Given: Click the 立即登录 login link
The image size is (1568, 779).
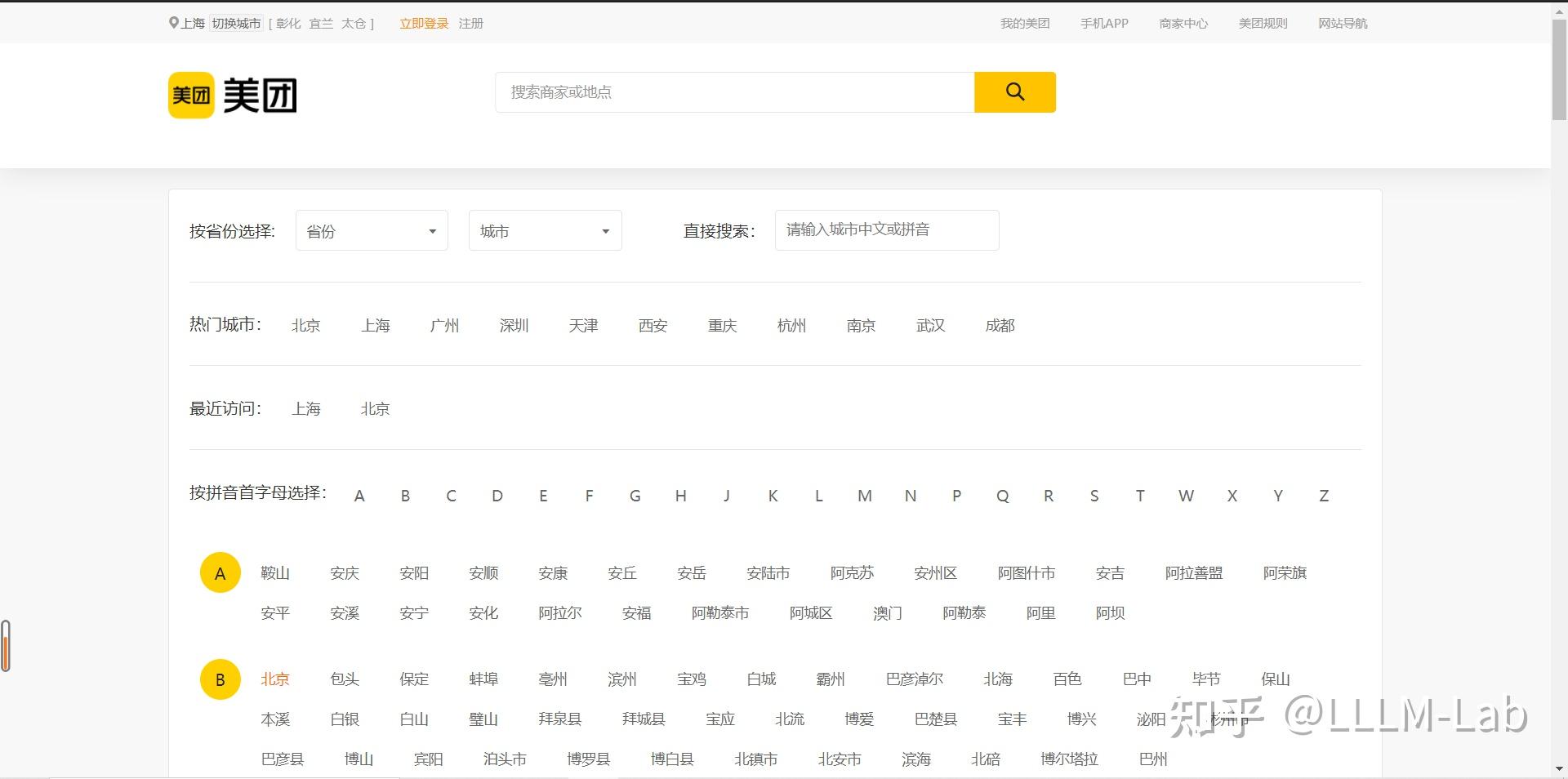Looking at the screenshot, I should pyautogui.click(x=424, y=24).
